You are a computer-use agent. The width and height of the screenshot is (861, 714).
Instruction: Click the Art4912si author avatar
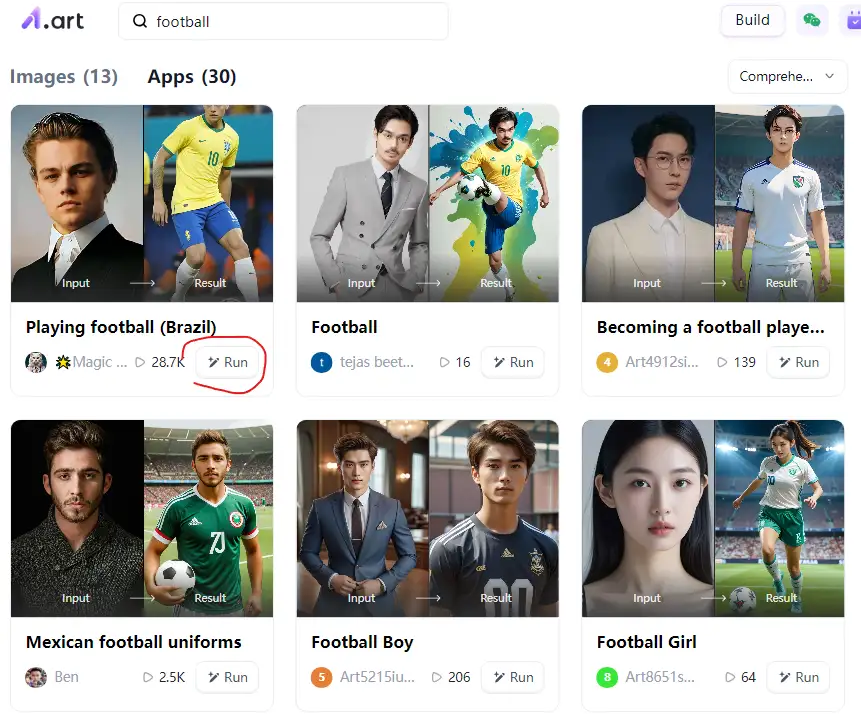pyautogui.click(x=607, y=362)
